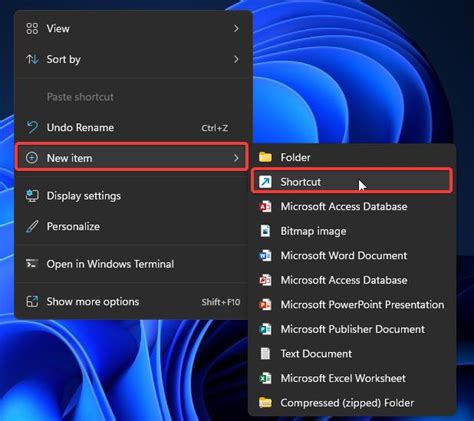This screenshot has width=474, height=421.
Task: Expand the View submenu chevron
Action: click(x=236, y=29)
